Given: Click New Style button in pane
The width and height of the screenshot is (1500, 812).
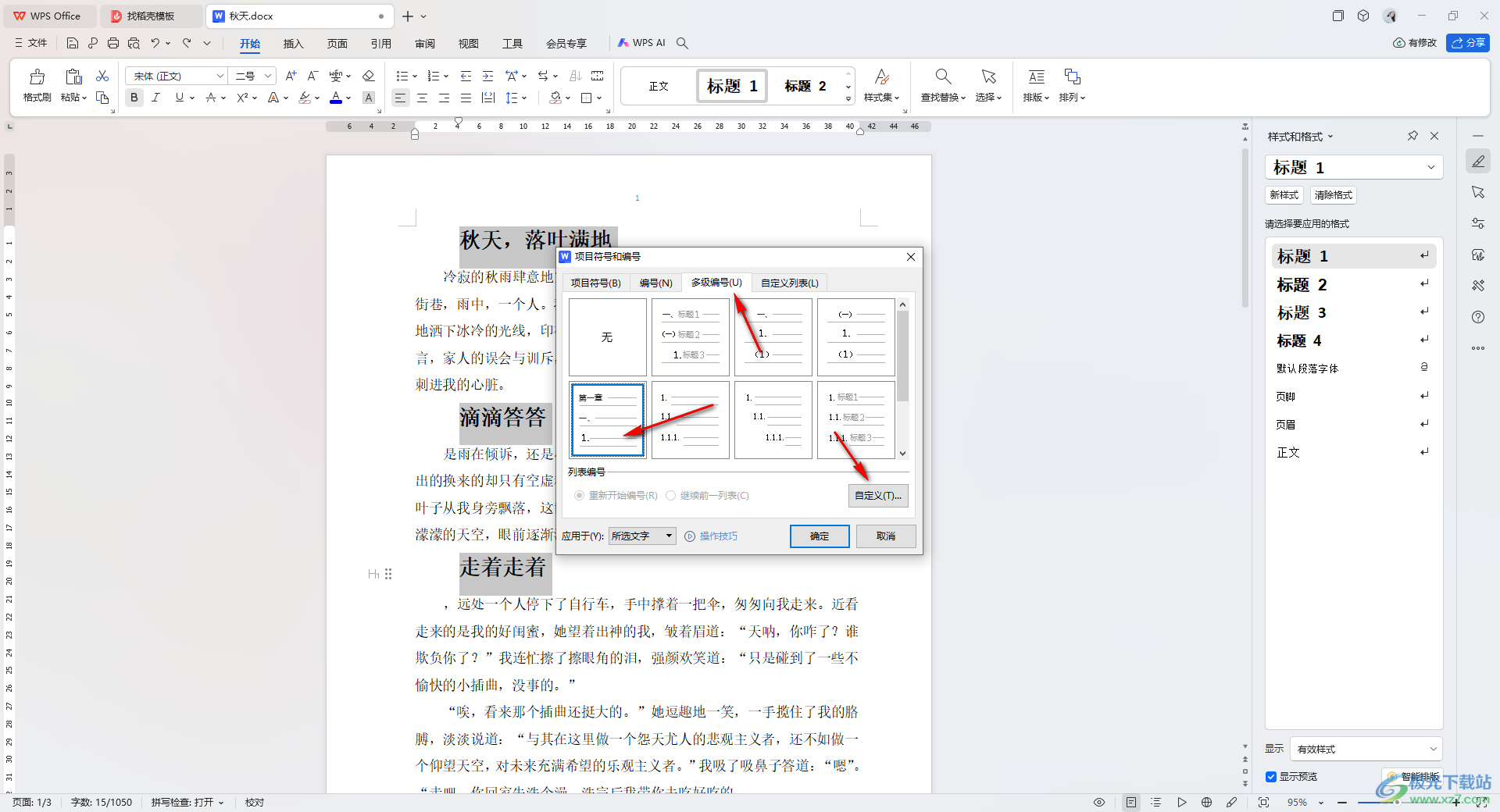Looking at the screenshot, I should click(1284, 195).
